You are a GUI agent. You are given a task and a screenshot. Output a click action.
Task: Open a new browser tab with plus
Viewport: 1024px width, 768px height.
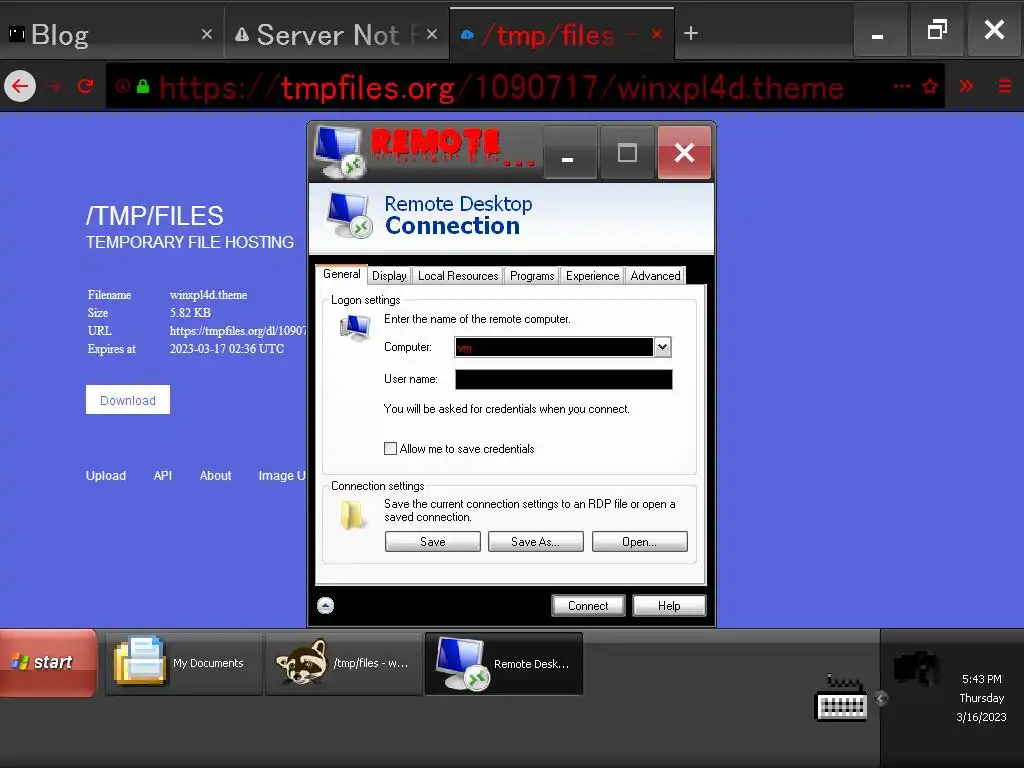[x=691, y=33]
